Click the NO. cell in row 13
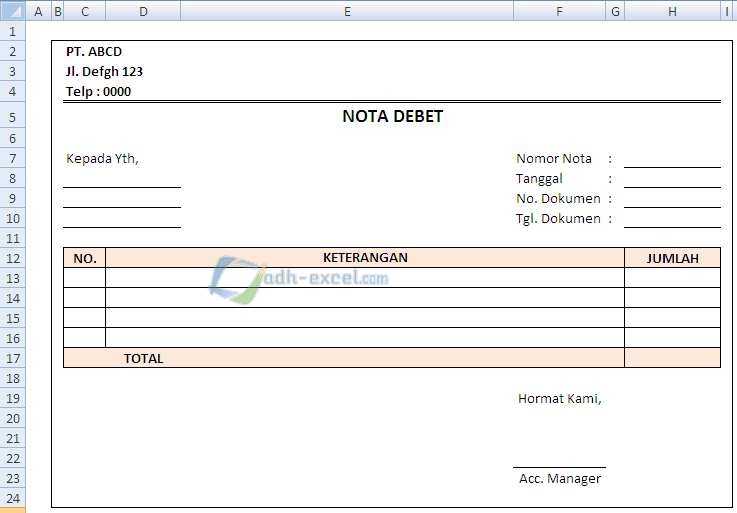This screenshot has height=513, width=737. tap(85, 278)
